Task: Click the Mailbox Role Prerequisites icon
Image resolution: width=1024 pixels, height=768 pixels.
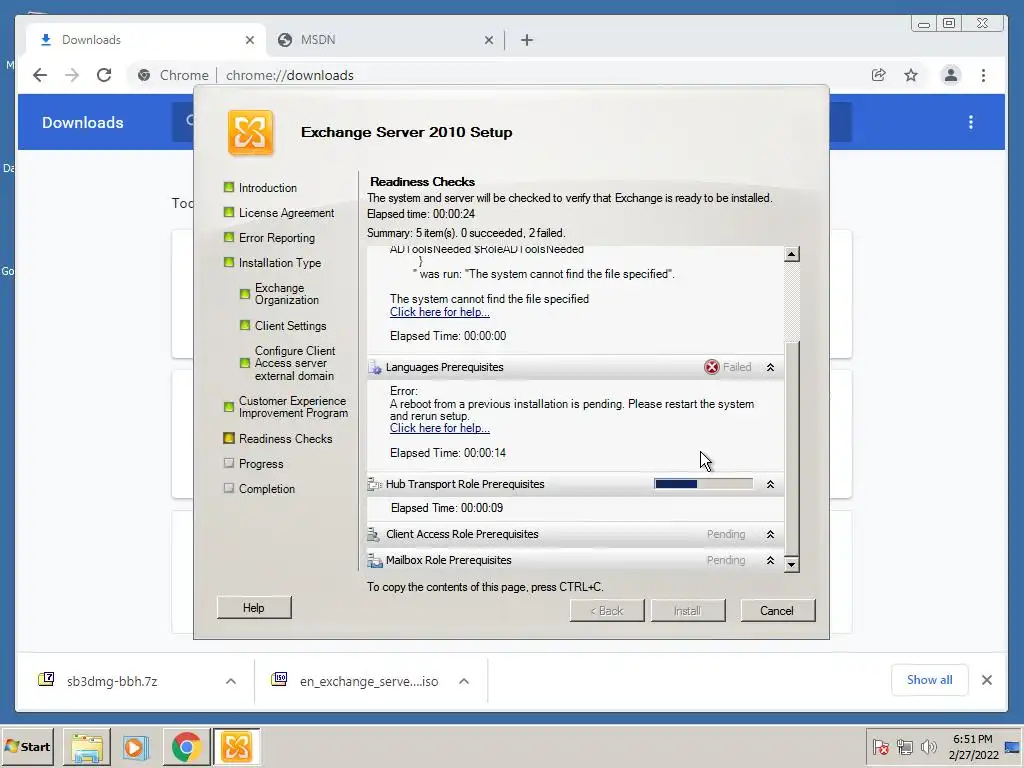Action: point(375,560)
